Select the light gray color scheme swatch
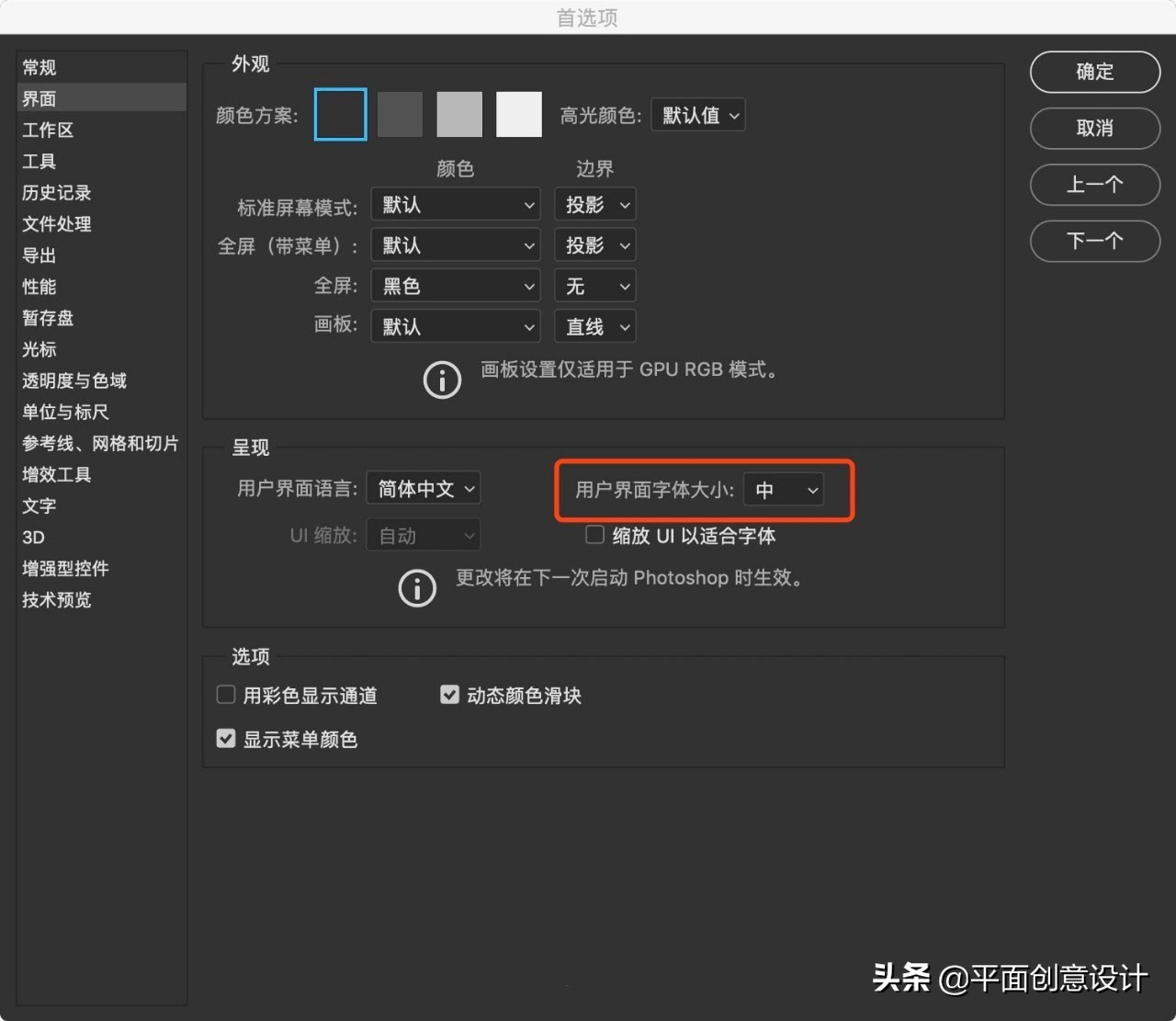This screenshot has height=1021, width=1176. pyautogui.click(x=458, y=113)
